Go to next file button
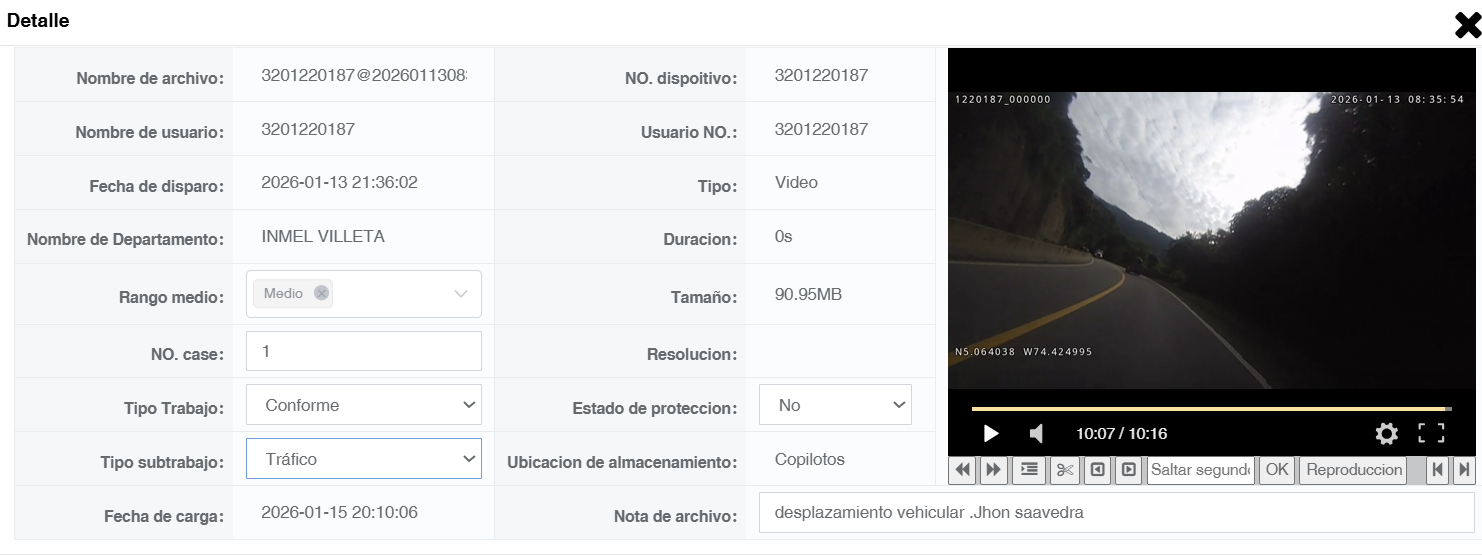The width and height of the screenshot is (1482, 555). [1464, 469]
